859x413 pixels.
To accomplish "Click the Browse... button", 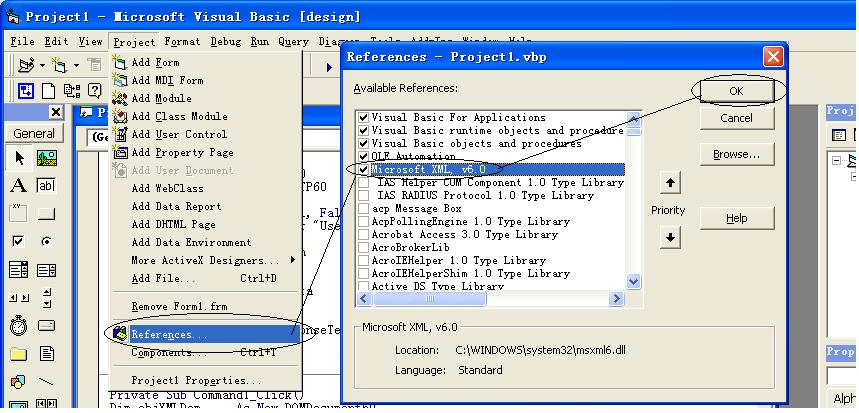I will coord(736,154).
